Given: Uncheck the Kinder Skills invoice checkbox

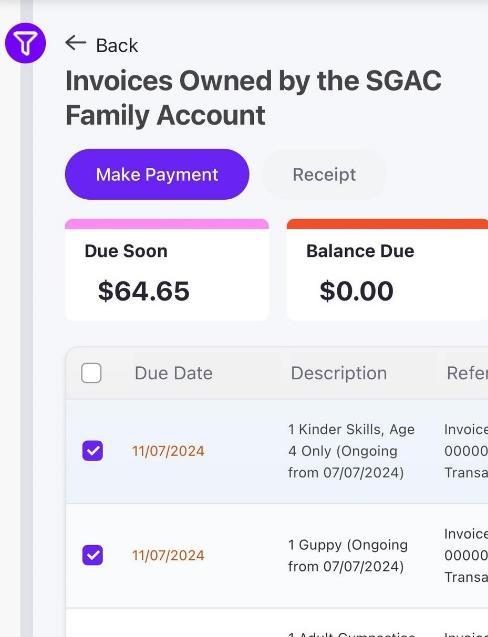Looking at the screenshot, I should click(93, 451).
